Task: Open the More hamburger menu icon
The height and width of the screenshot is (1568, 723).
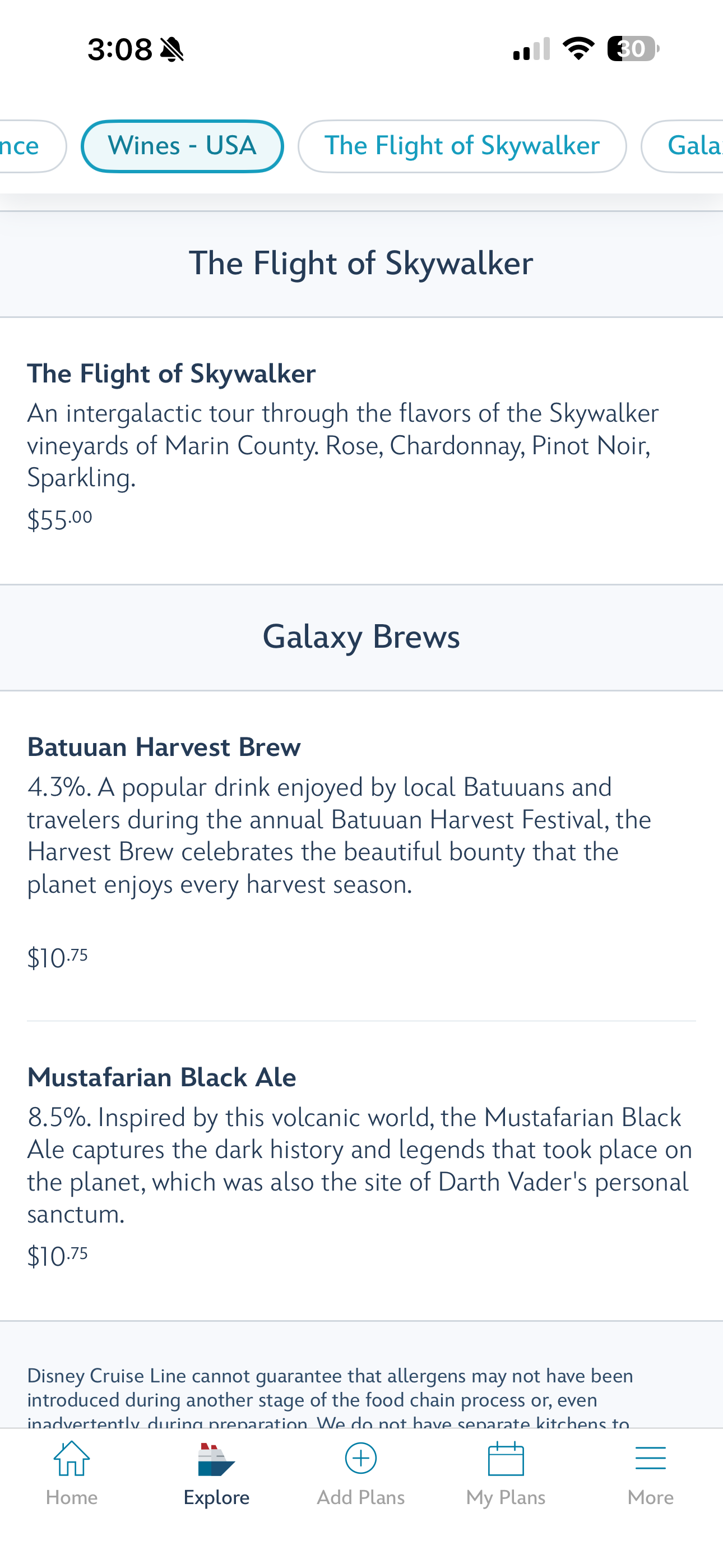Action: (650, 1459)
